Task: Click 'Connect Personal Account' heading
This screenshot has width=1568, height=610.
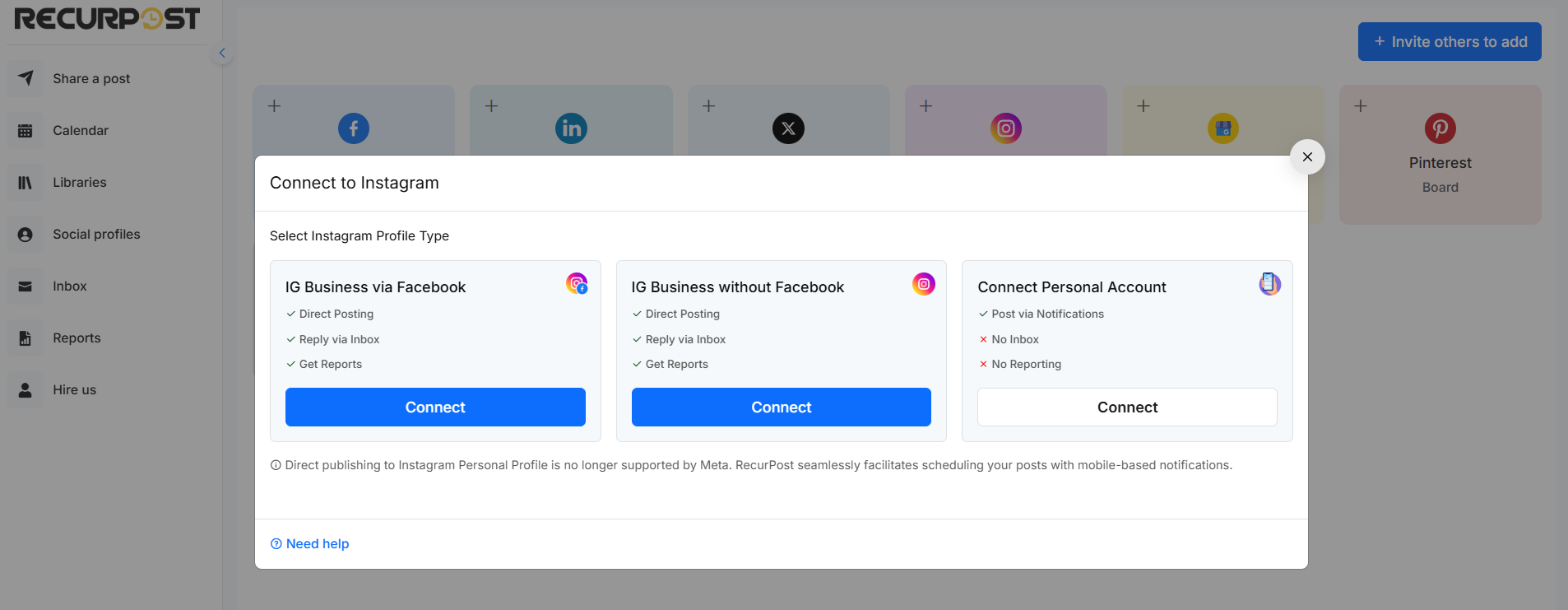Action: coord(1072,286)
